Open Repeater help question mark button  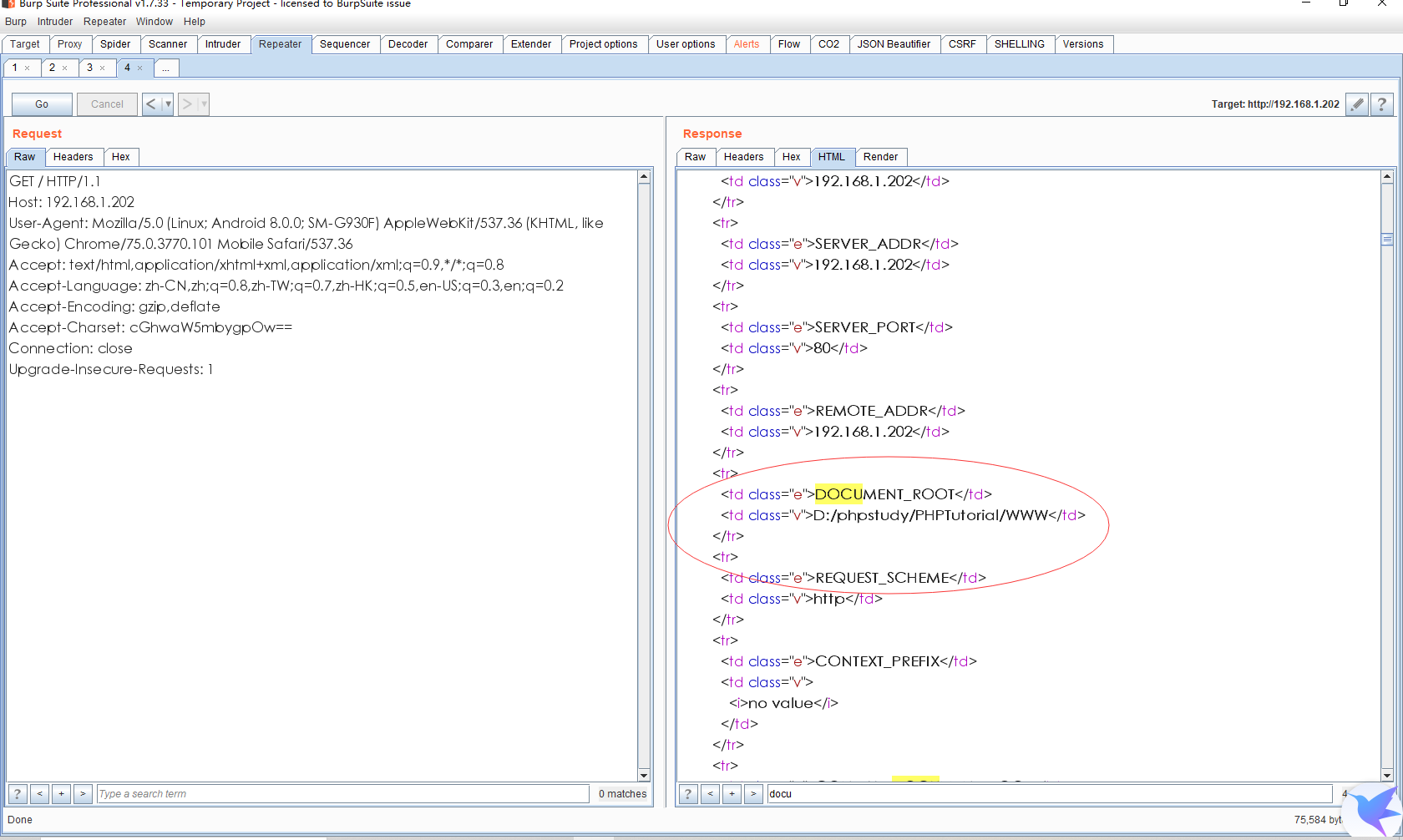(1382, 104)
